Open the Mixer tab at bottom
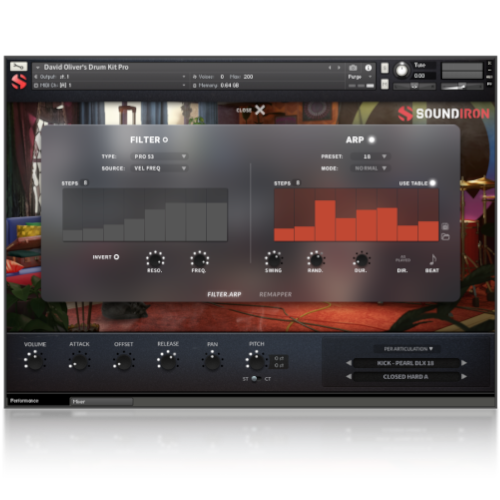 coord(101,402)
